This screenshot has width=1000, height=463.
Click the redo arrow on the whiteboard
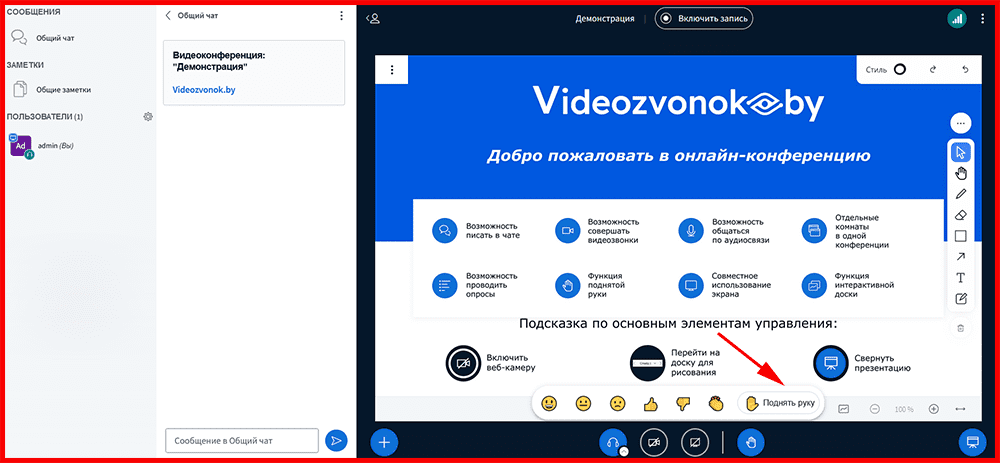tap(933, 70)
